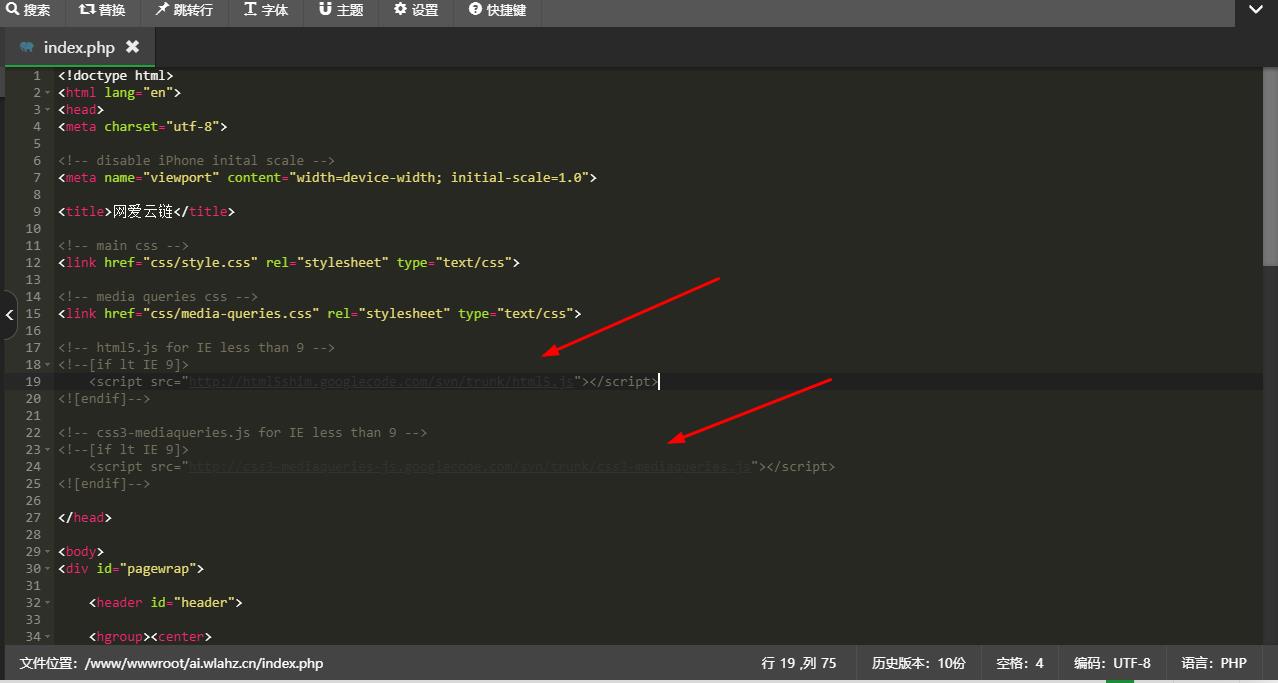The height and width of the screenshot is (683, 1278).
Task: Click the "html5.js for IE less than 9" comment
Action: 196,348
